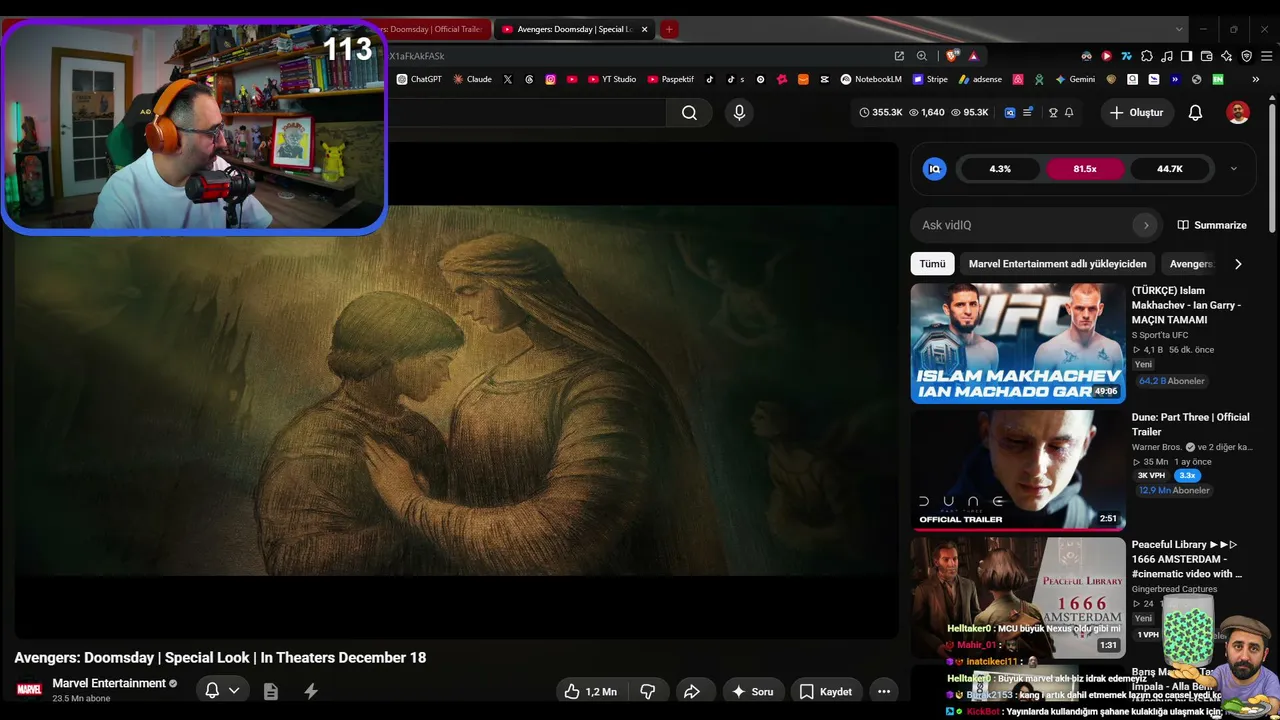
Task: Open Brave Rewards triangle icon
Action: point(973,56)
